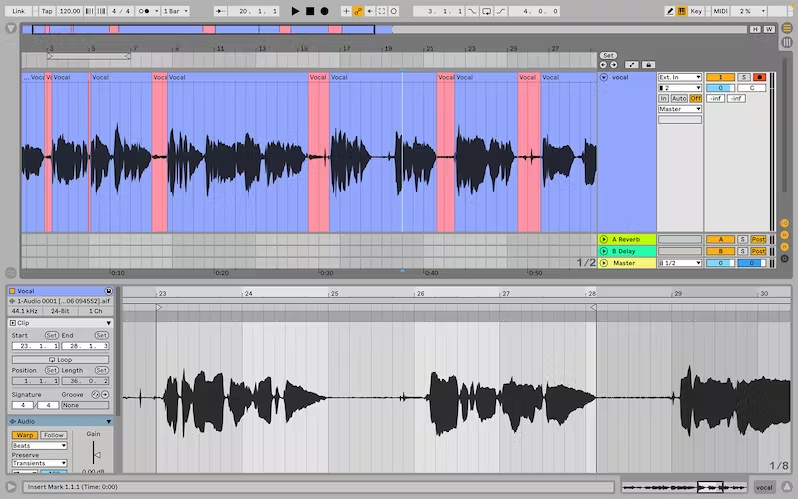Click the overview H button
The image size is (798, 499).
[x=755, y=29]
